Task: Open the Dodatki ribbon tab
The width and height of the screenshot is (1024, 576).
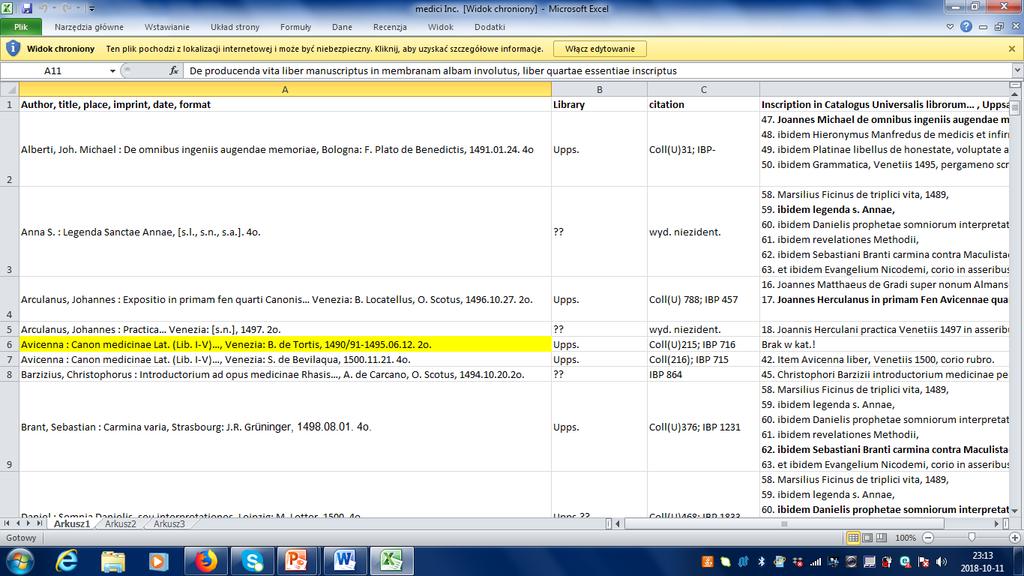Action: [490, 27]
